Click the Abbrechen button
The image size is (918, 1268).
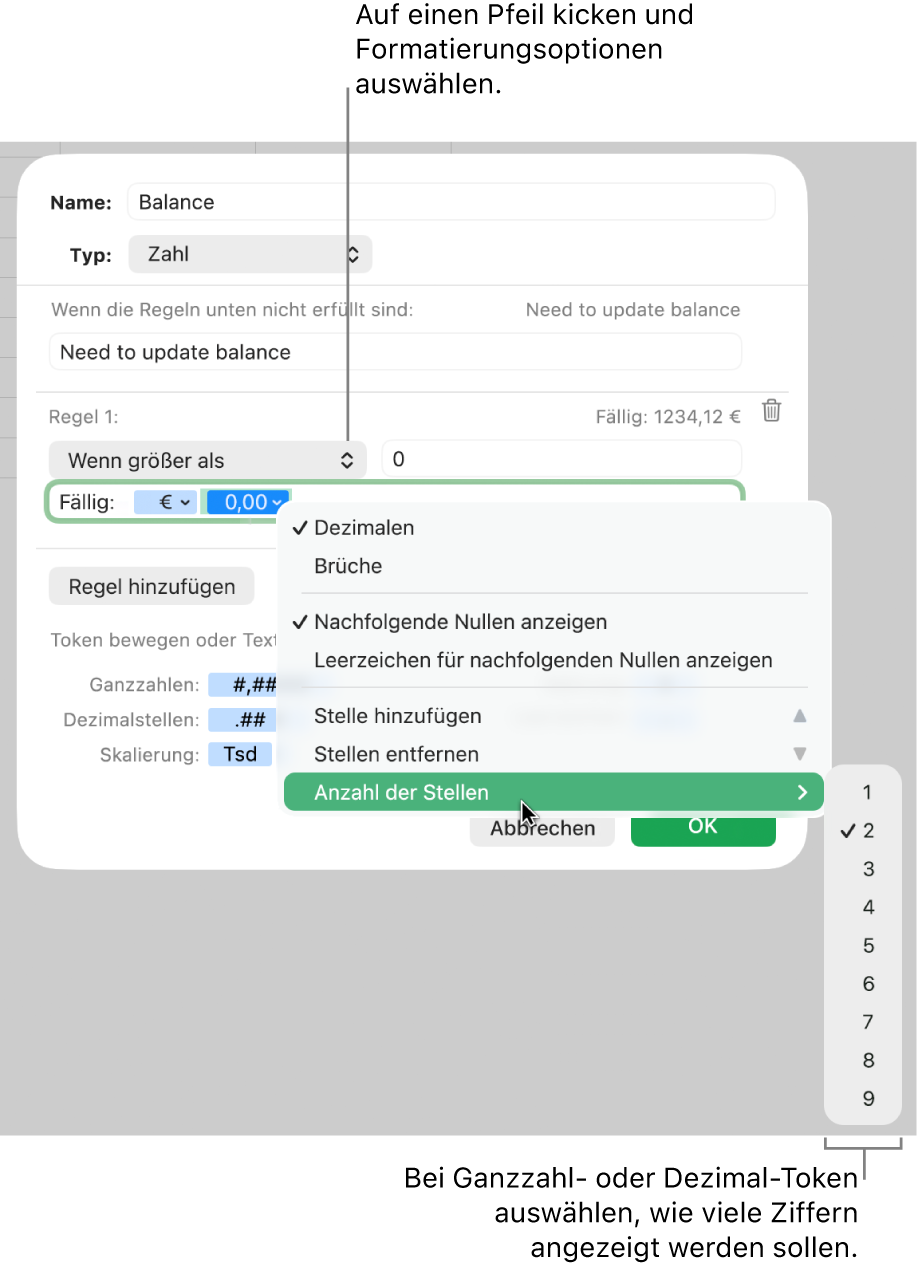pyautogui.click(x=542, y=828)
